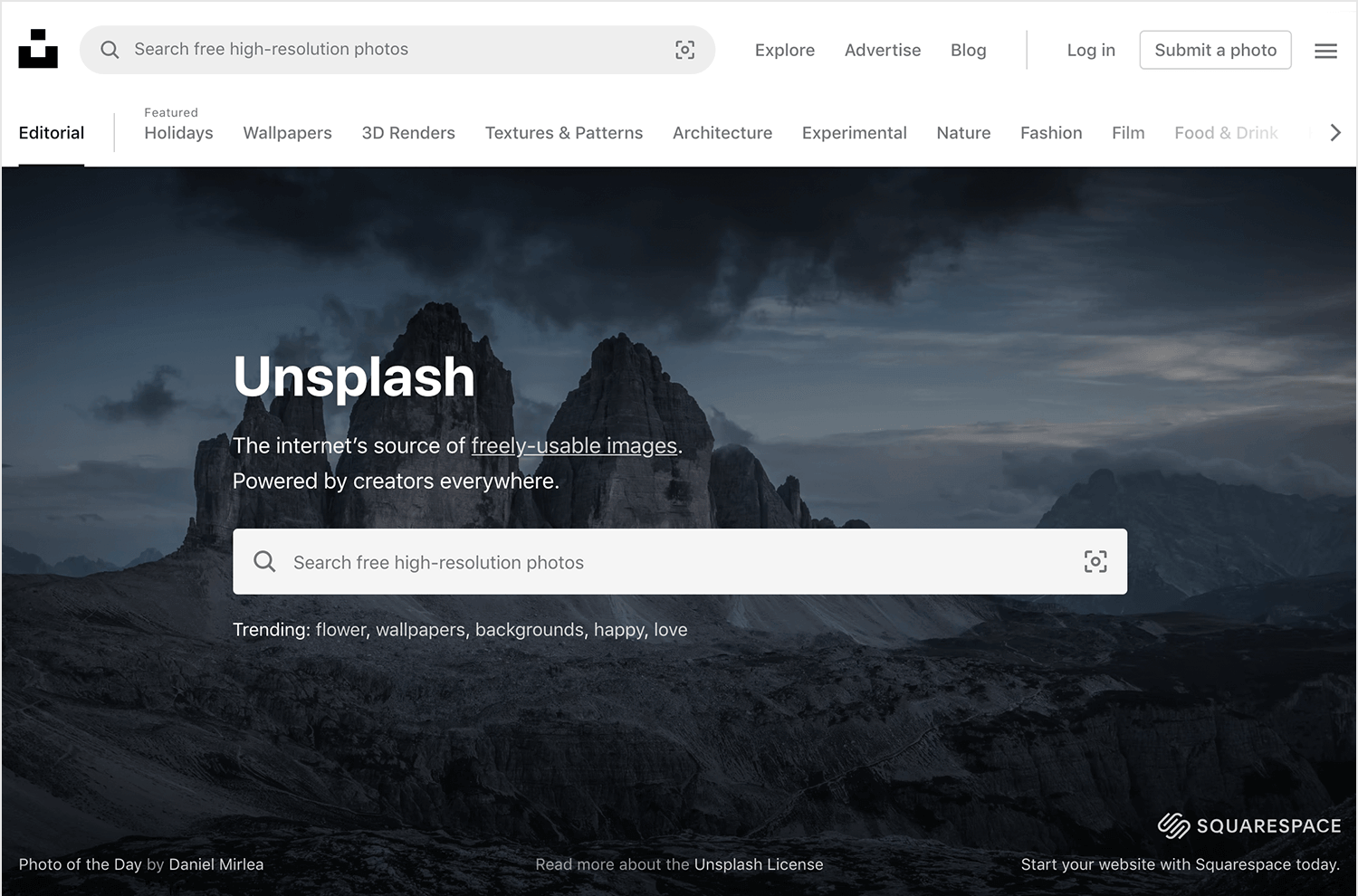Search trending term flower
Screen dimensions: 1358x896
340,629
